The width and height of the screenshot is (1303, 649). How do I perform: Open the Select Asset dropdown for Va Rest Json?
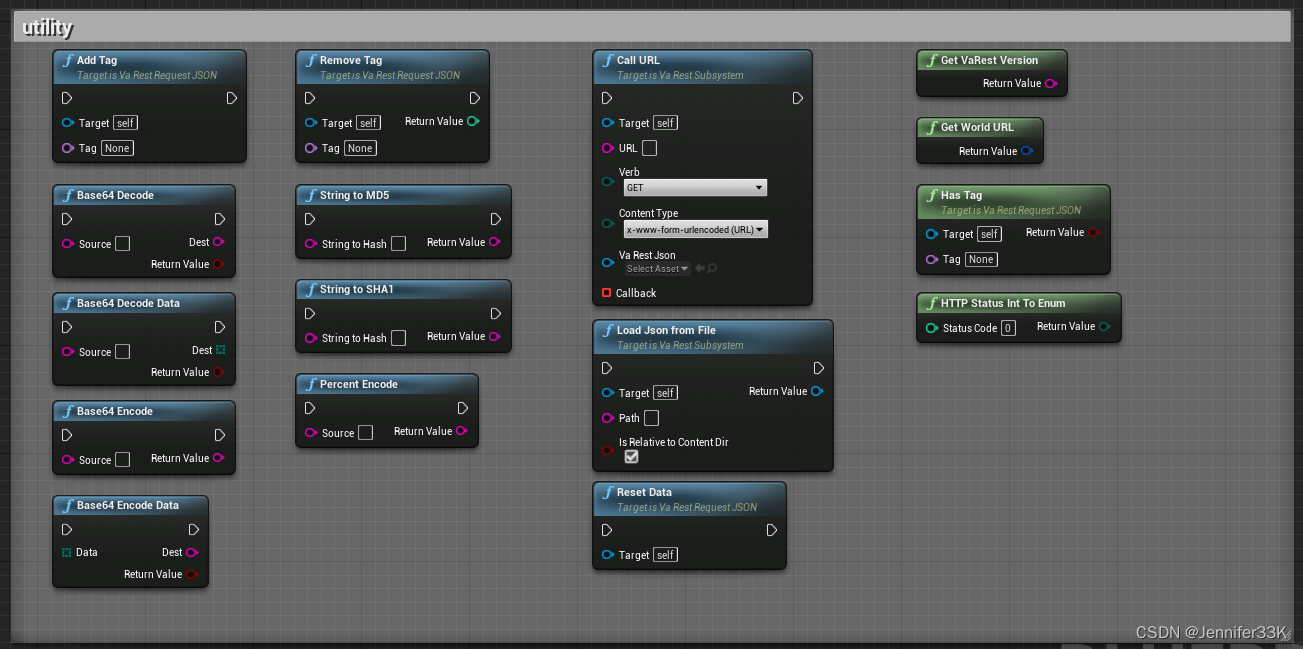point(657,268)
